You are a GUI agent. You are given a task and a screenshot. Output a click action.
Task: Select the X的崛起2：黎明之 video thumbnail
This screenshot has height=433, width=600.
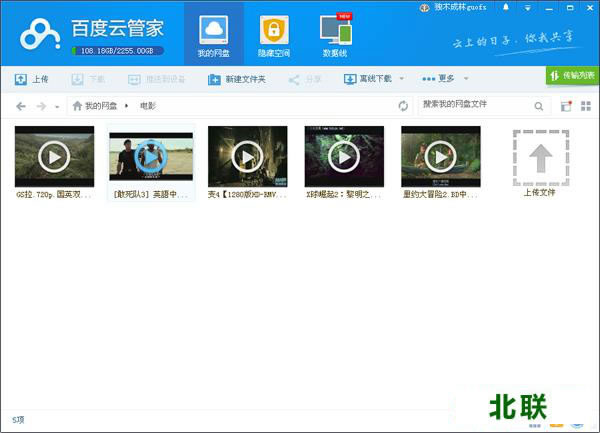(x=344, y=156)
